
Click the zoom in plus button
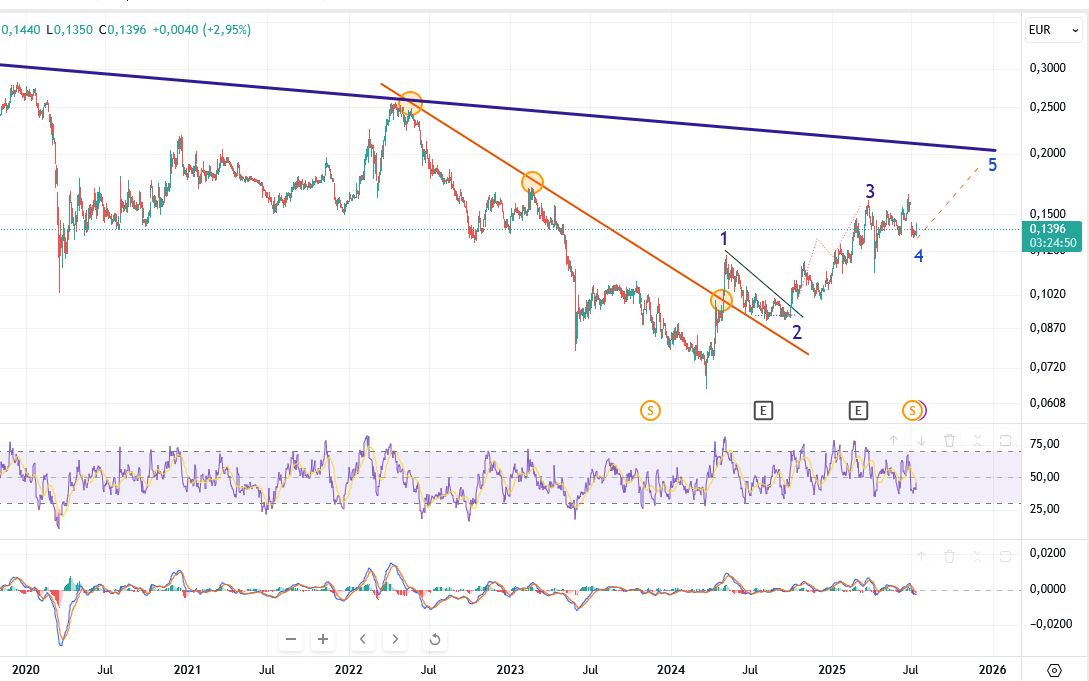click(x=323, y=639)
